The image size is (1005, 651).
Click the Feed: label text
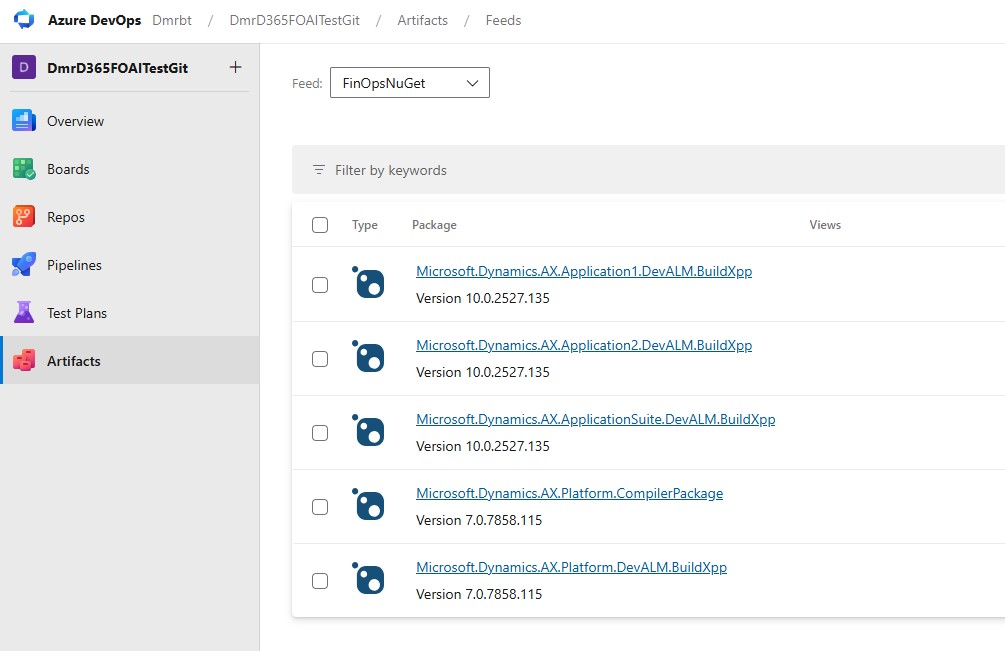click(307, 83)
